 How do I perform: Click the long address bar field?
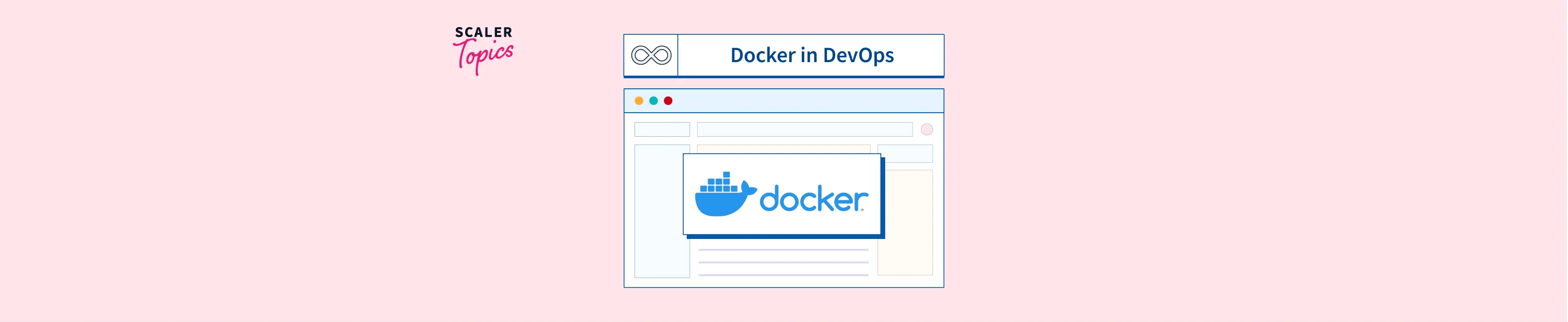pos(804,129)
